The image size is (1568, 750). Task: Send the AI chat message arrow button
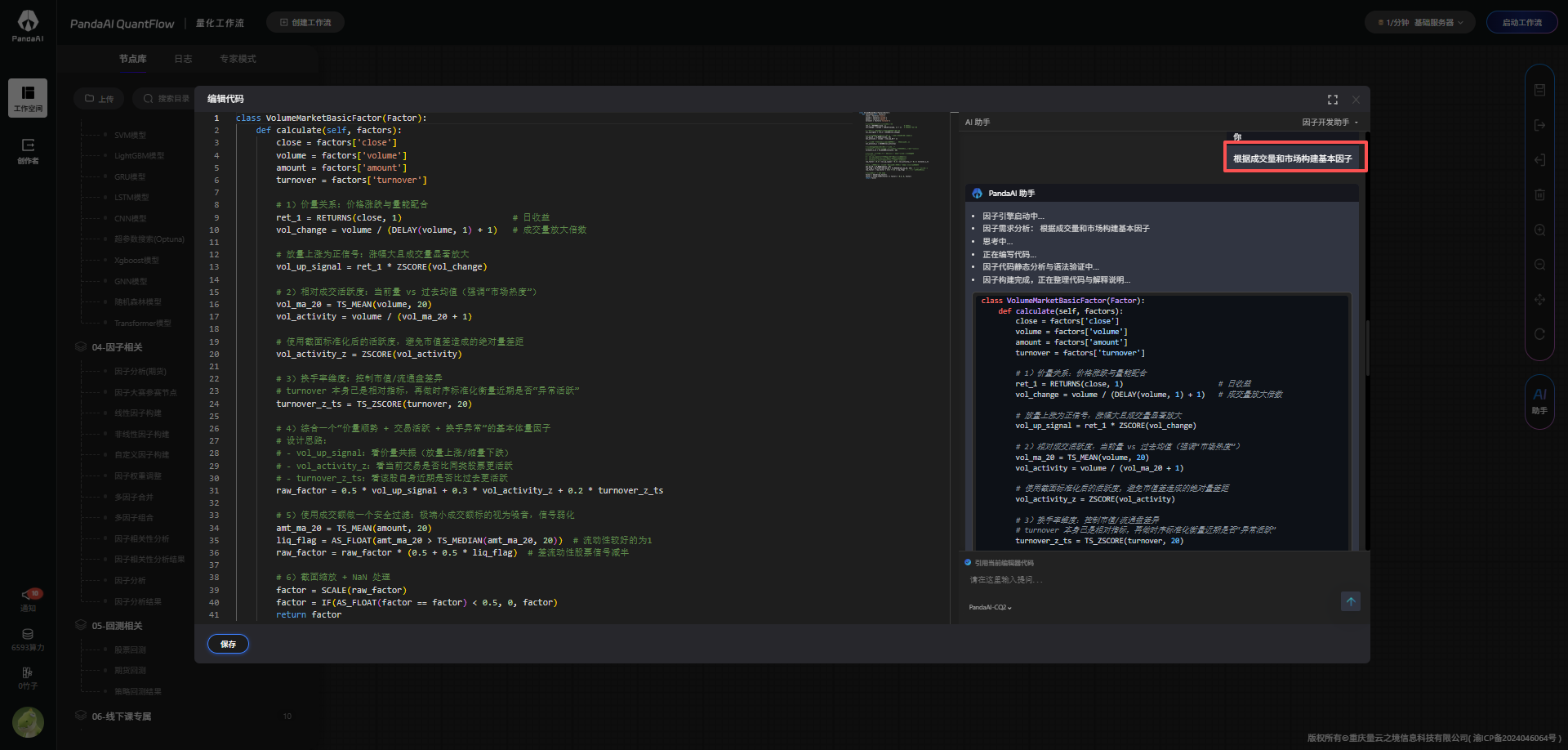(x=1351, y=601)
